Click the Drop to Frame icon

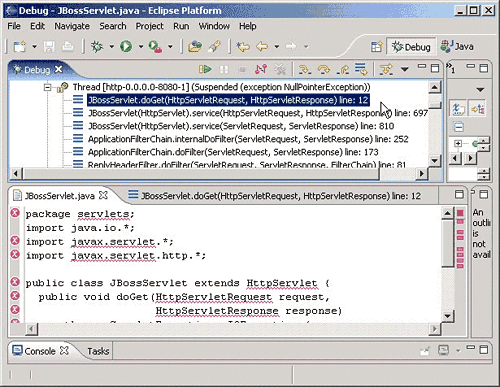(x=361, y=69)
